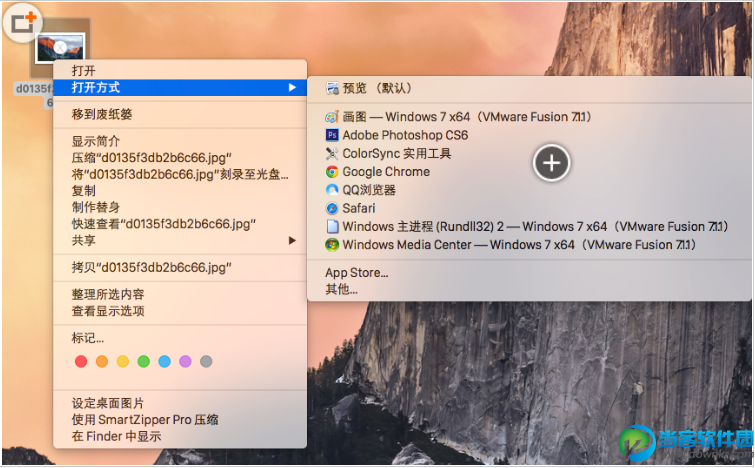The image size is (755, 468).
Task: Click the Adobe Photoshop CS6 Ps icon
Action: coord(332,135)
